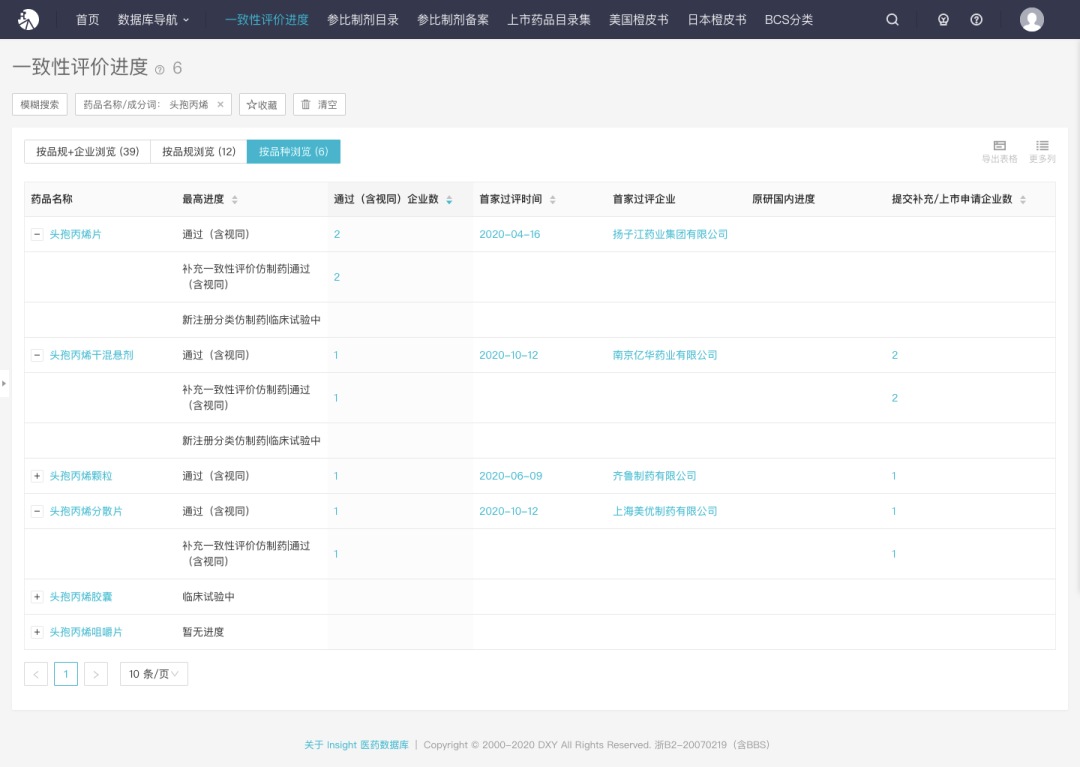Expand the left side panel handle
This screenshot has height=767, width=1080.
4,384
